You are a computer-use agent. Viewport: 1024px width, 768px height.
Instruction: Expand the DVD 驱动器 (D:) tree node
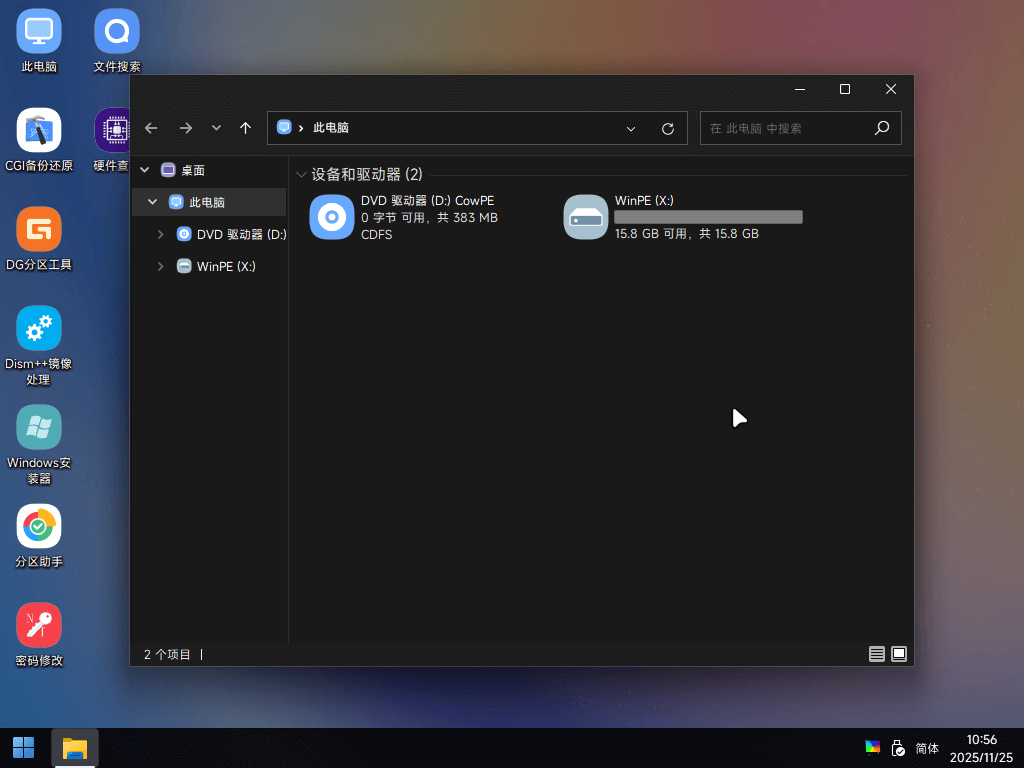pyautogui.click(x=160, y=234)
